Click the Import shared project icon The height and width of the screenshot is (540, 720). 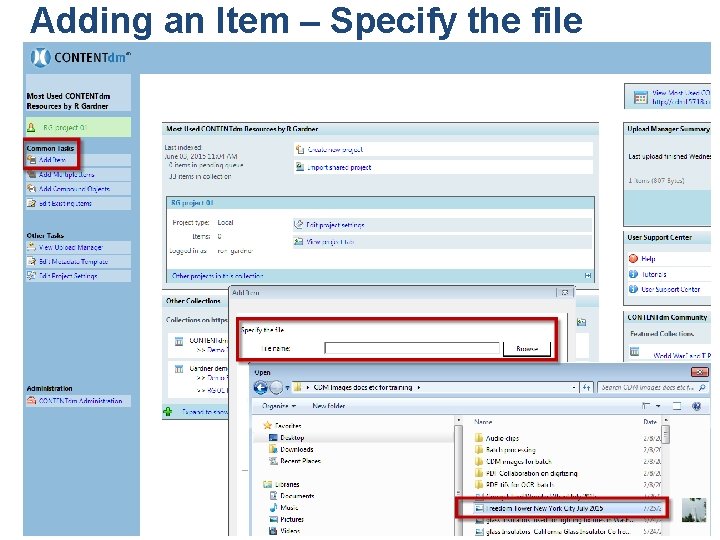tap(300, 167)
